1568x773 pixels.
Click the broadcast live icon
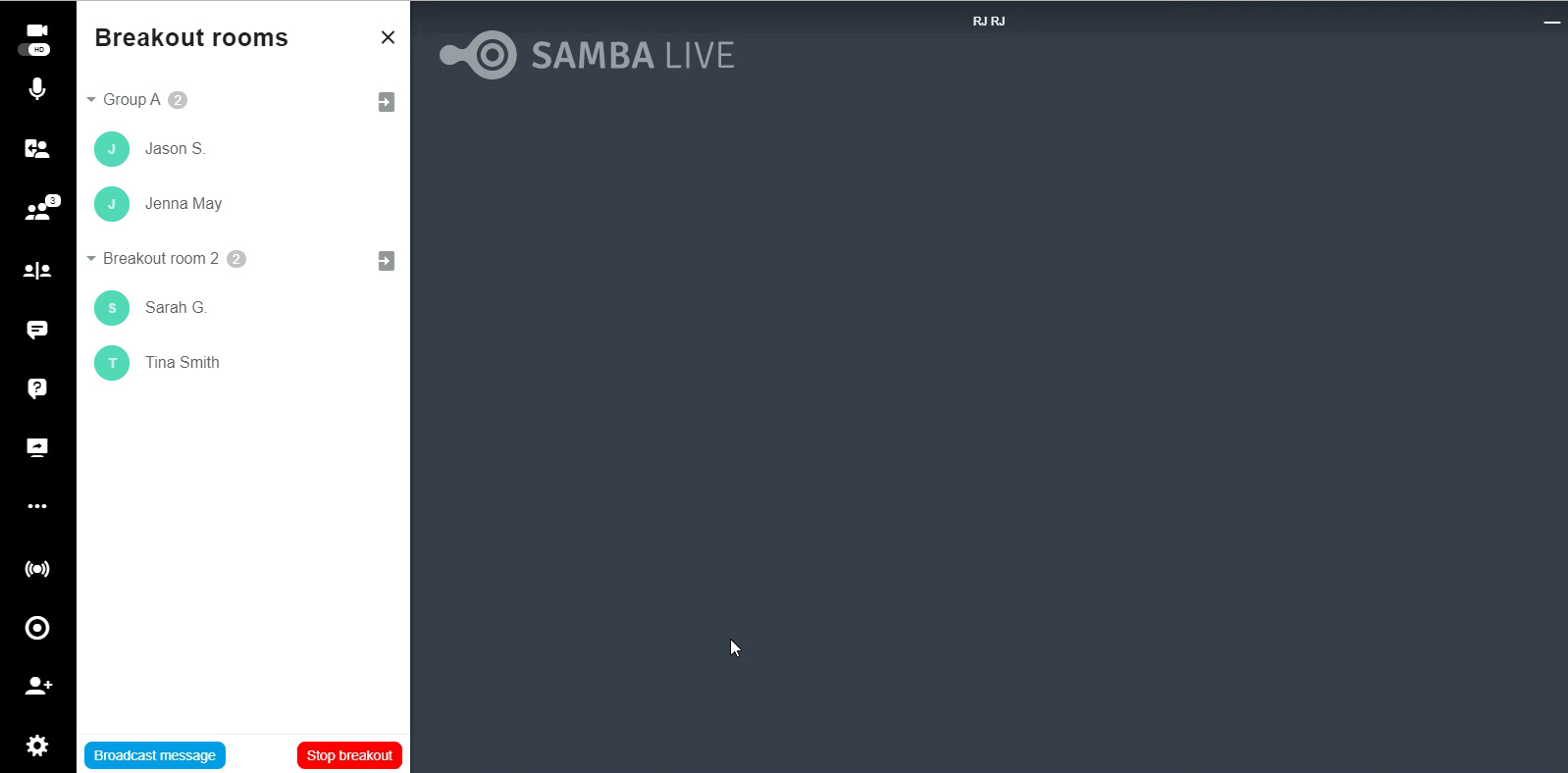pyautogui.click(x=37, y=569)
